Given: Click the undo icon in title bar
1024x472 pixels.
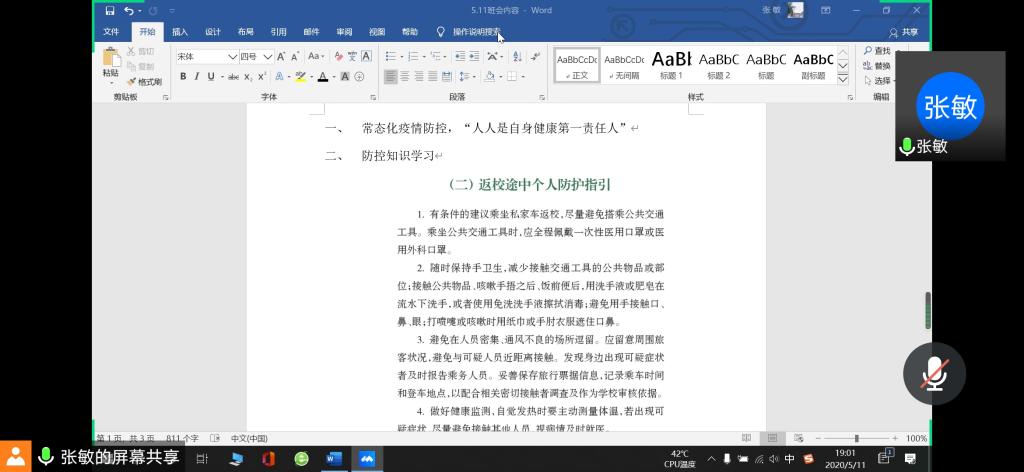Looking at the screenshot, I should [129, 10].
